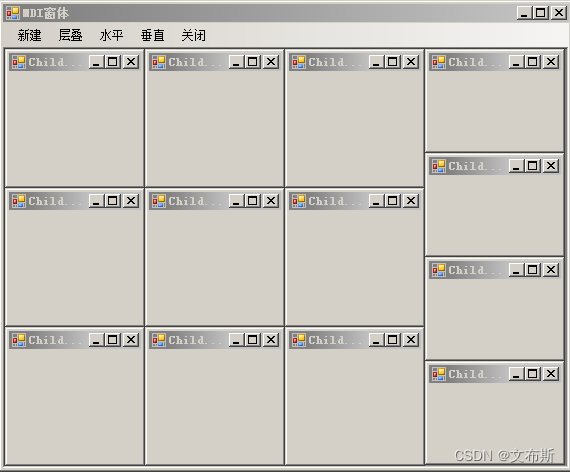Close the top Child window in first column
The height and width of the screenshot is (472, 570).
pyautogui.click(x=131, y=62)
